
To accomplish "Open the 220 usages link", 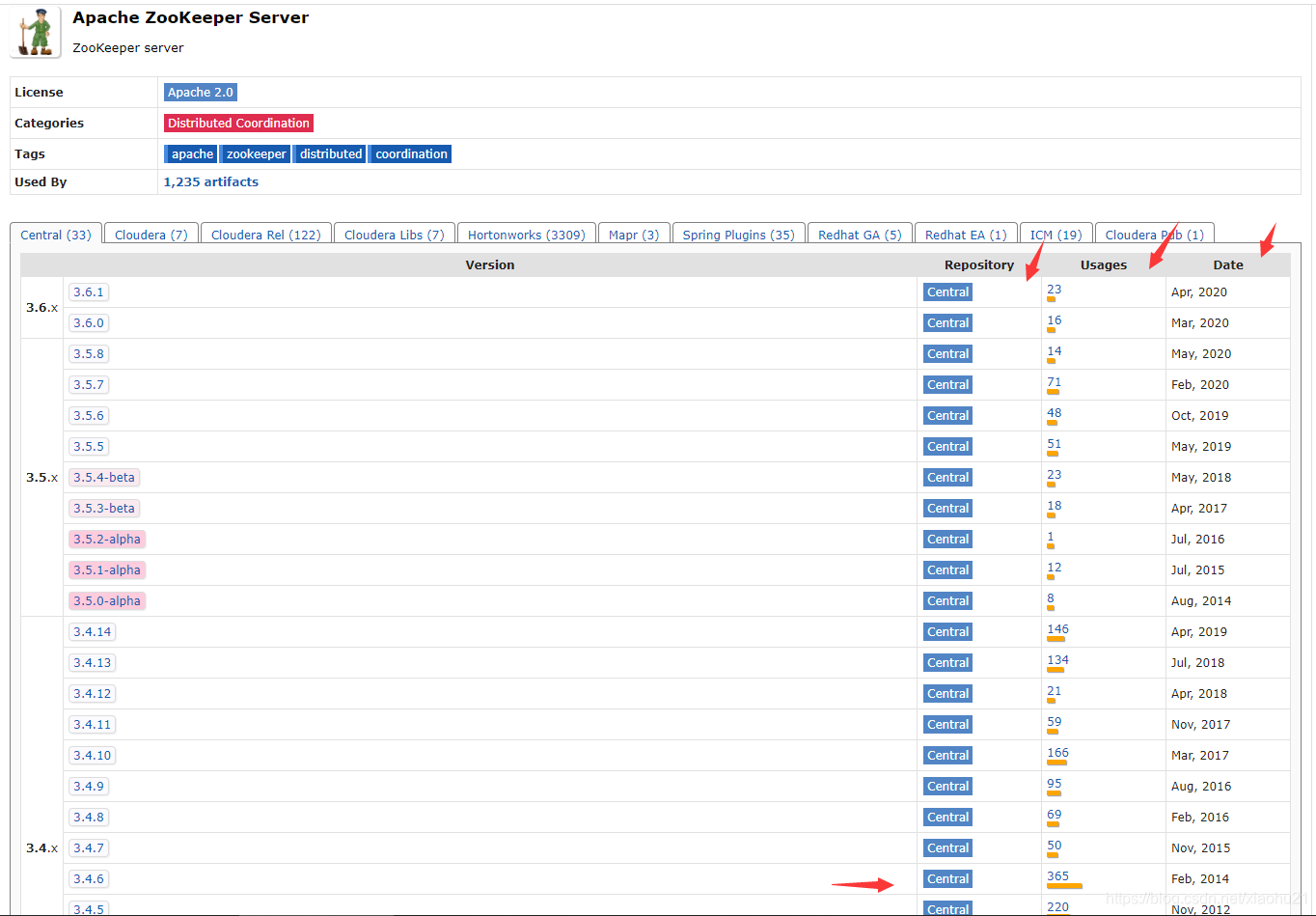I will pos(1057,906).
